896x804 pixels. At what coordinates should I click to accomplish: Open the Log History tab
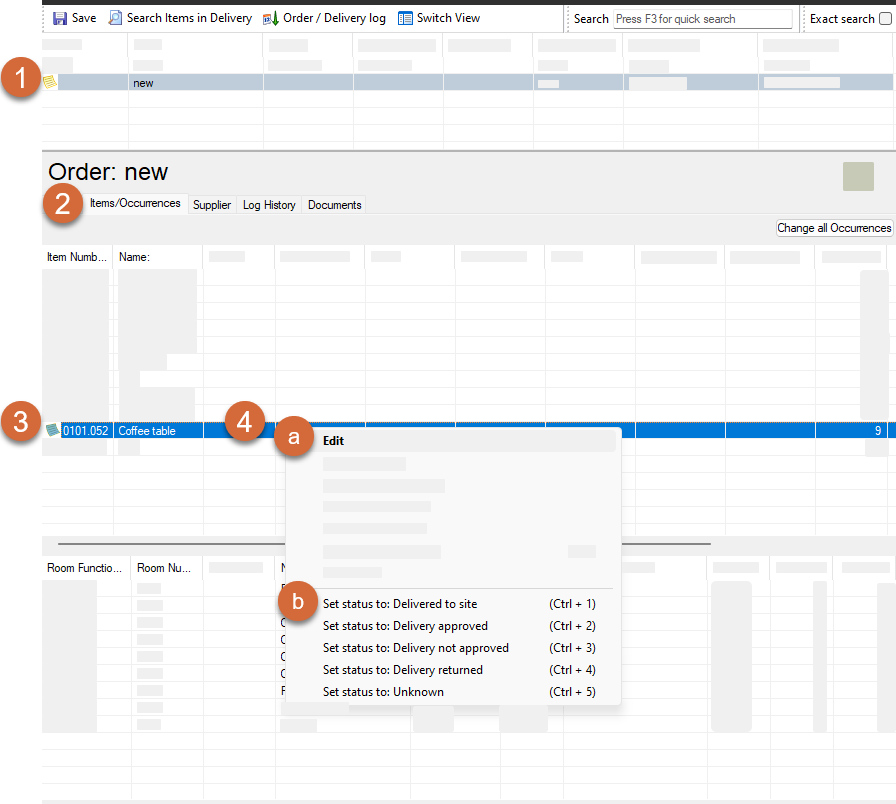point(269,205)
